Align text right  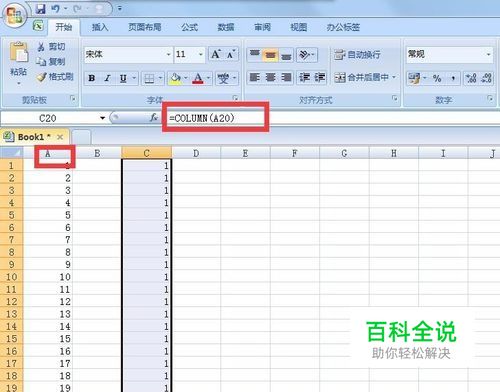click(x=286, y=78)
